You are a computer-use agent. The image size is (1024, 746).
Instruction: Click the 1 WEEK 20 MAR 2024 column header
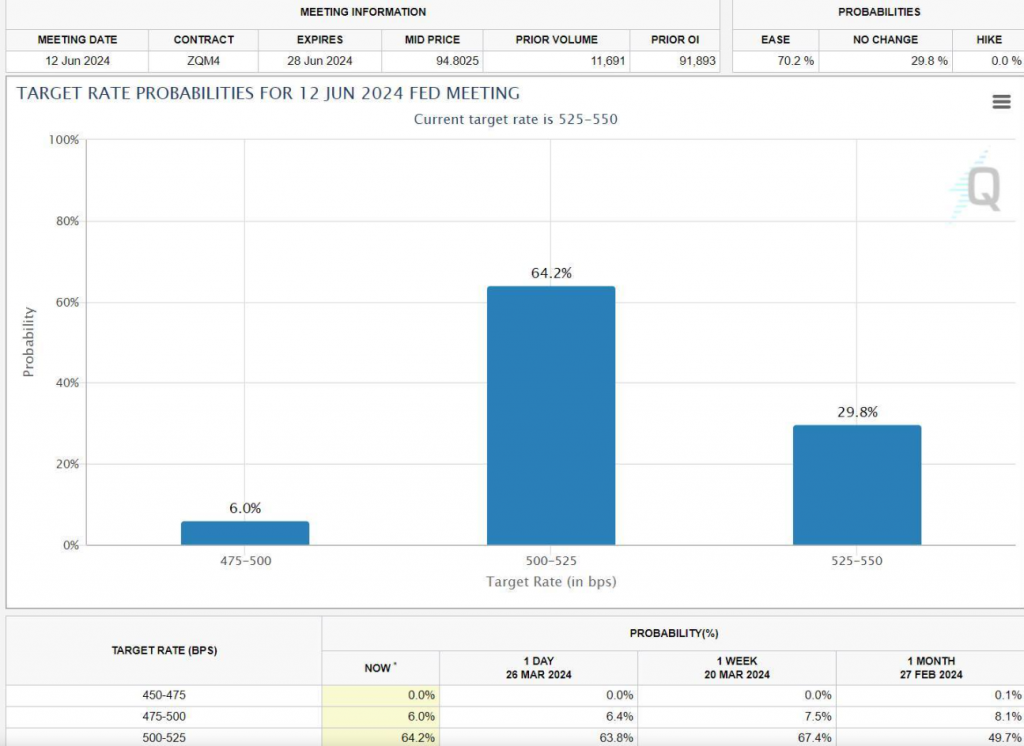point(736,667)
